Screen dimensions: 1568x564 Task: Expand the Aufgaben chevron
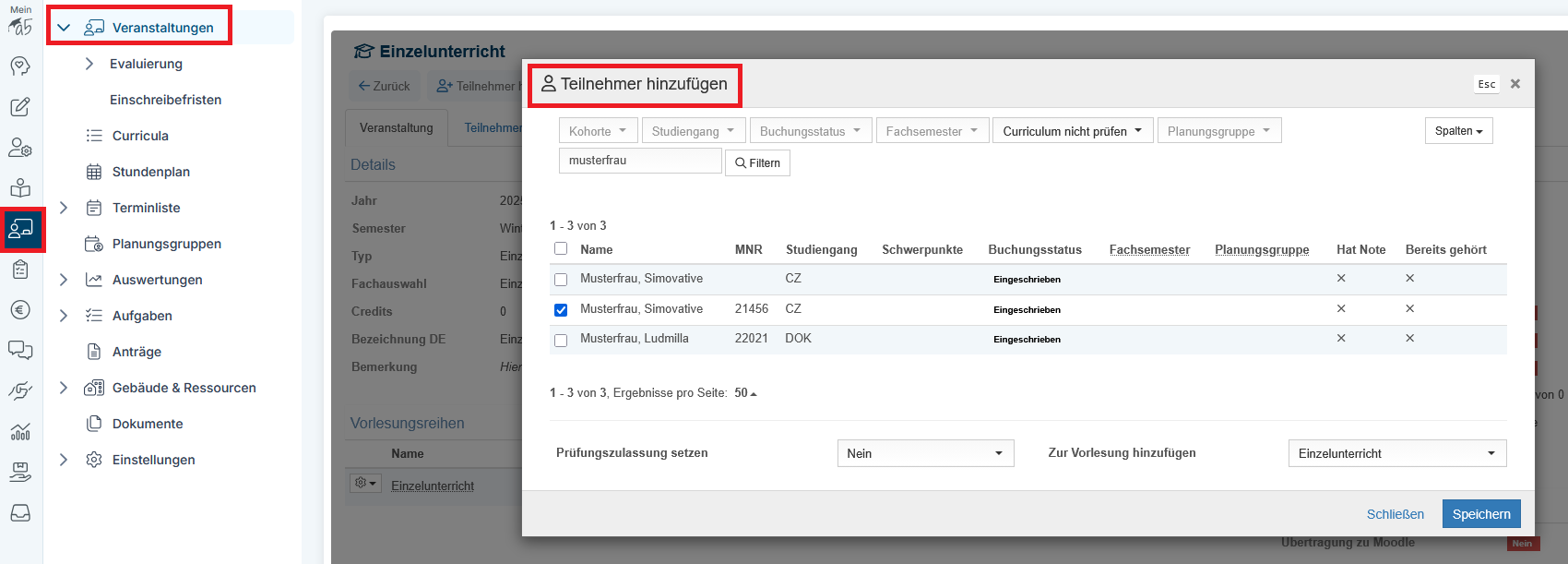(x=64, y=316)
